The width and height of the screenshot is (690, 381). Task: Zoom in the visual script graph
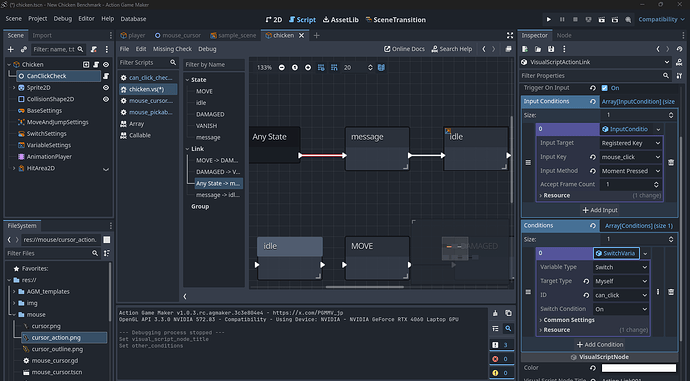click(308, 67)
